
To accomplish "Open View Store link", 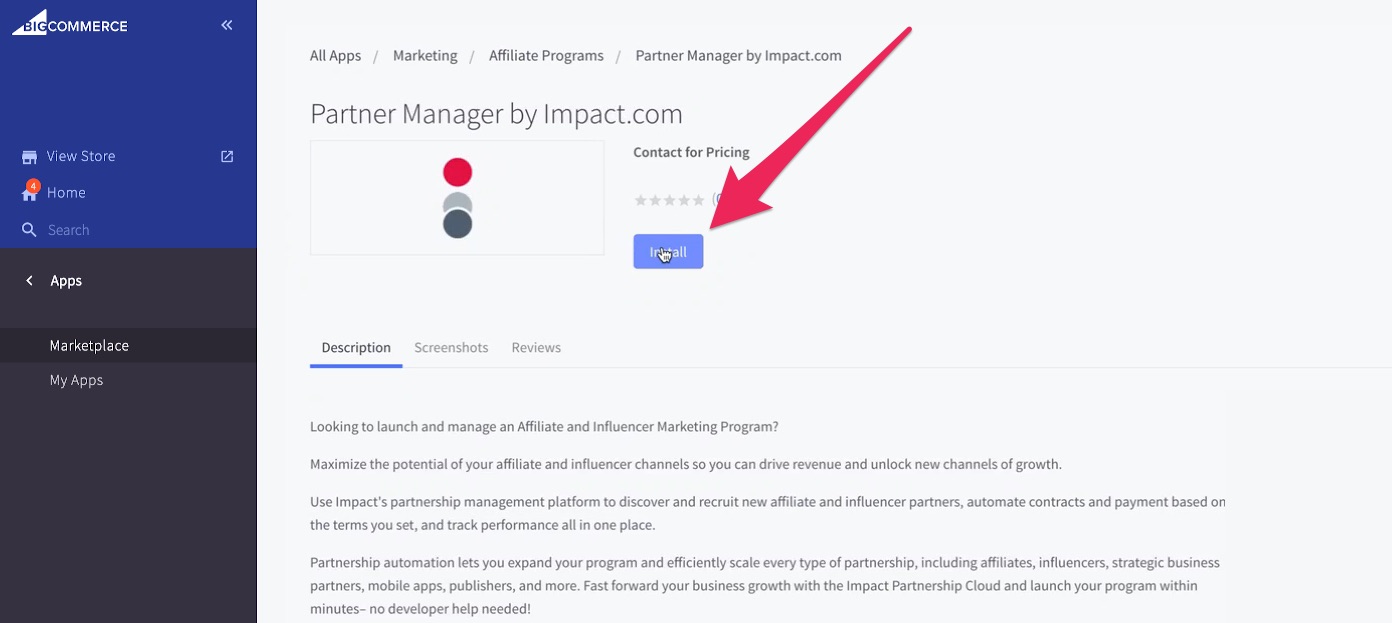I will 81,156.
